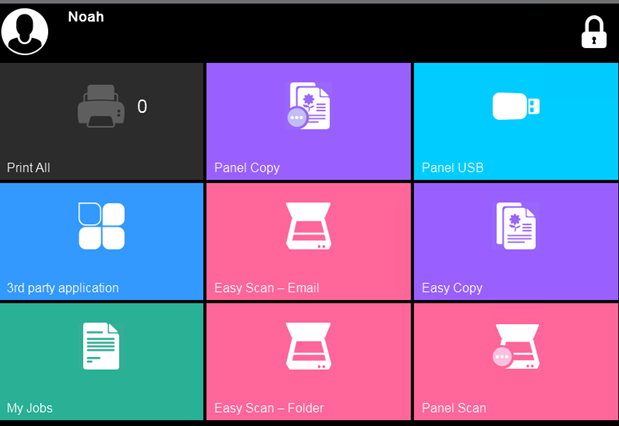Click the padlock logout icon

click(x=594, y=32)
